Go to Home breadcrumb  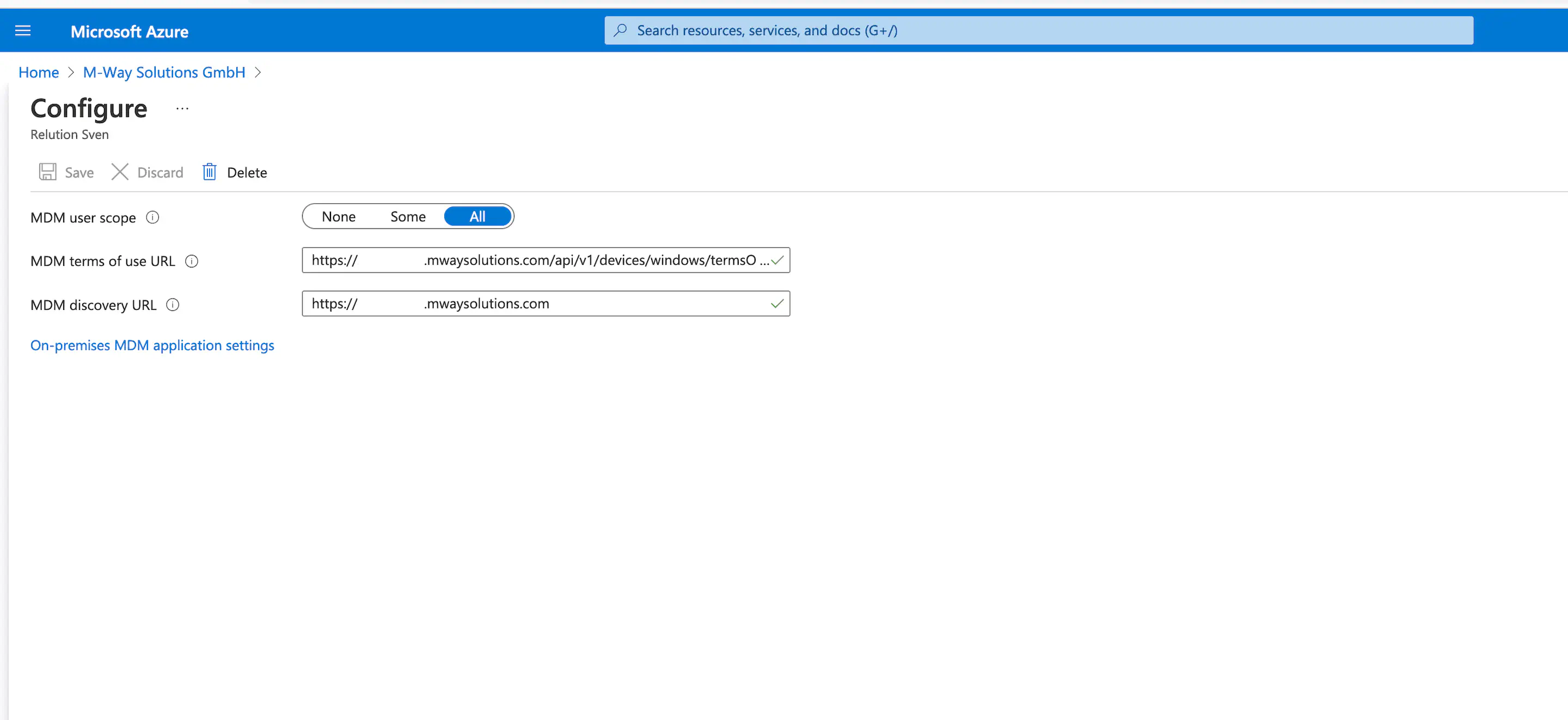pyautogui.click(x=38, y=72)
